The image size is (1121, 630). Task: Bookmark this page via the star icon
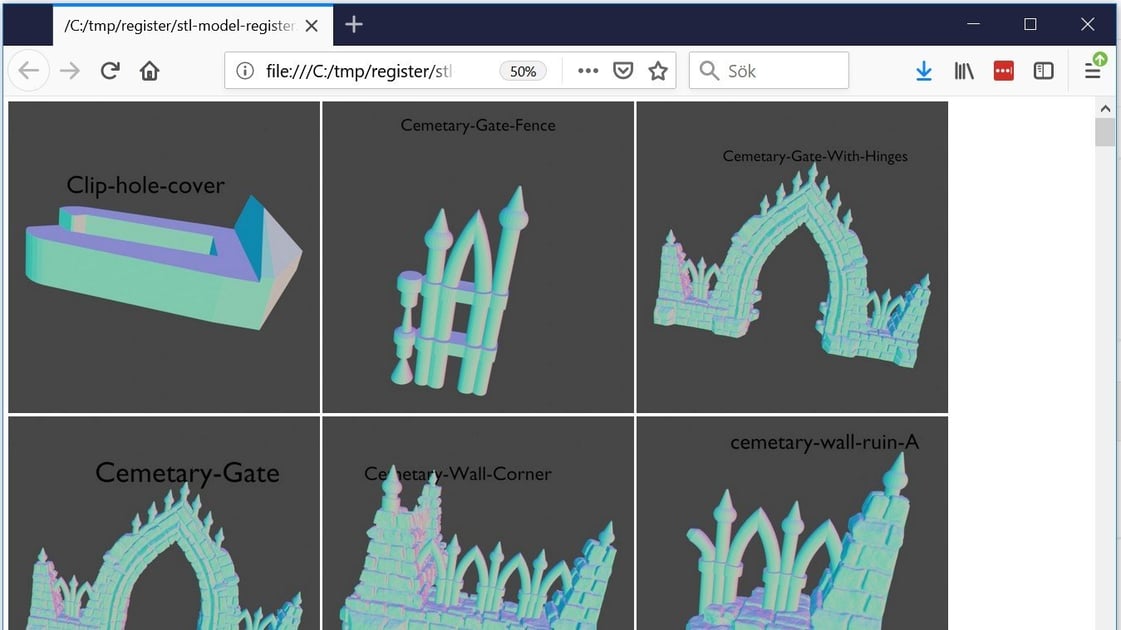tap(657, 70)
